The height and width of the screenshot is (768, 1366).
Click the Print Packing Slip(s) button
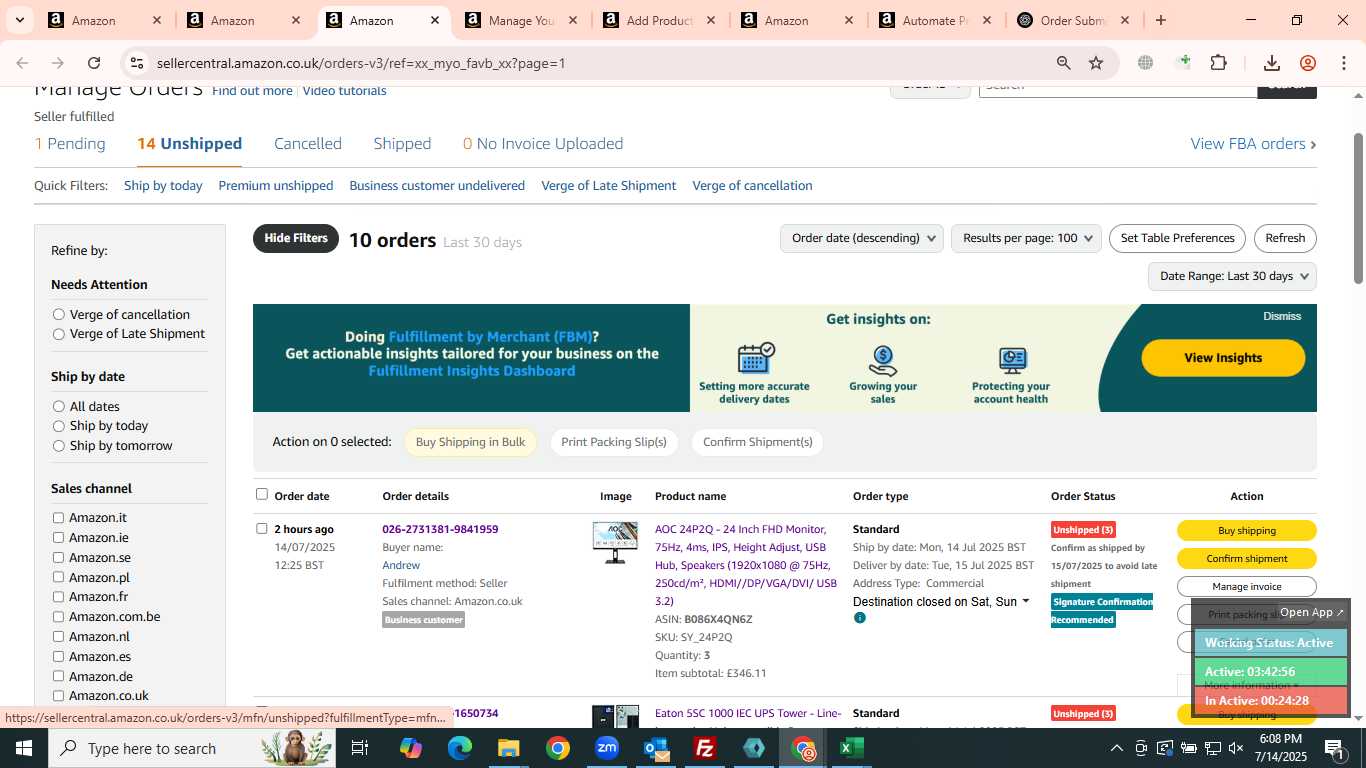point(614,442)
